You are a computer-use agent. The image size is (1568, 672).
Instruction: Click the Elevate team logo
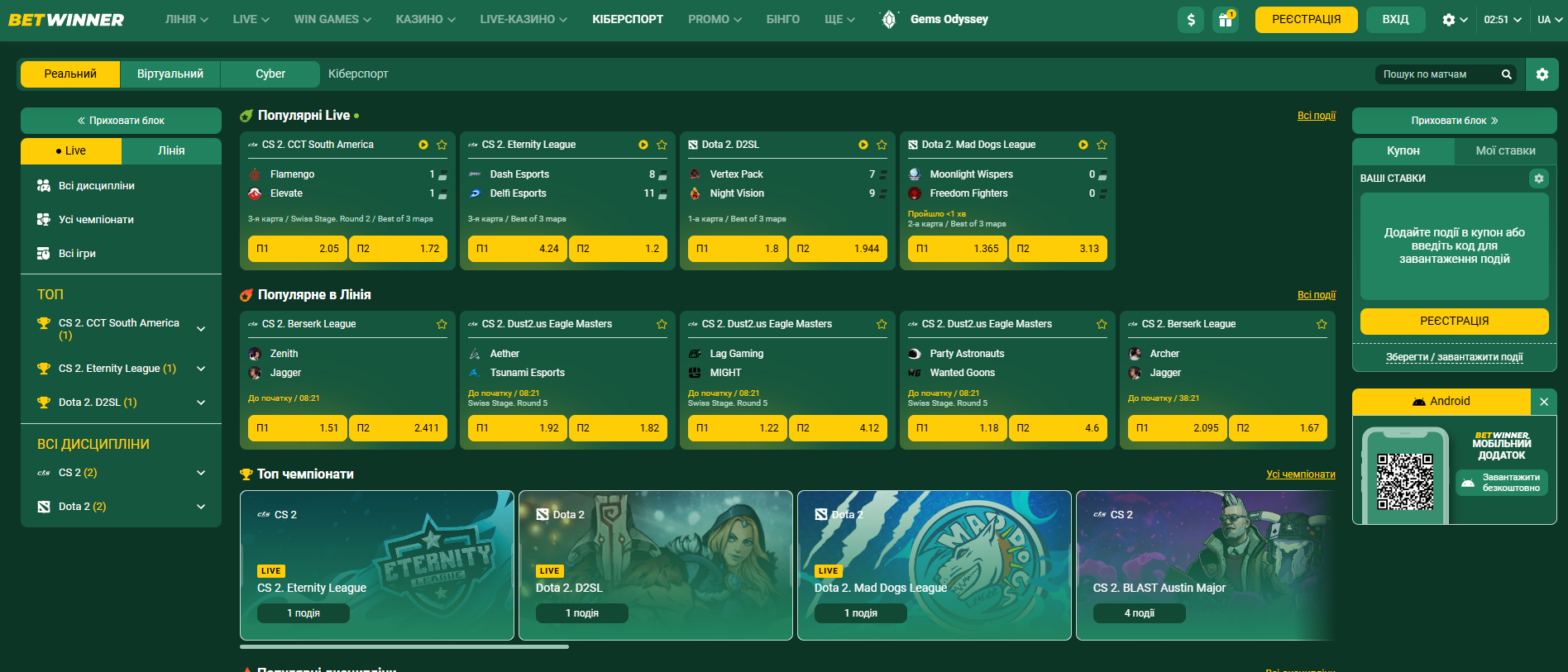pos(255,193)
